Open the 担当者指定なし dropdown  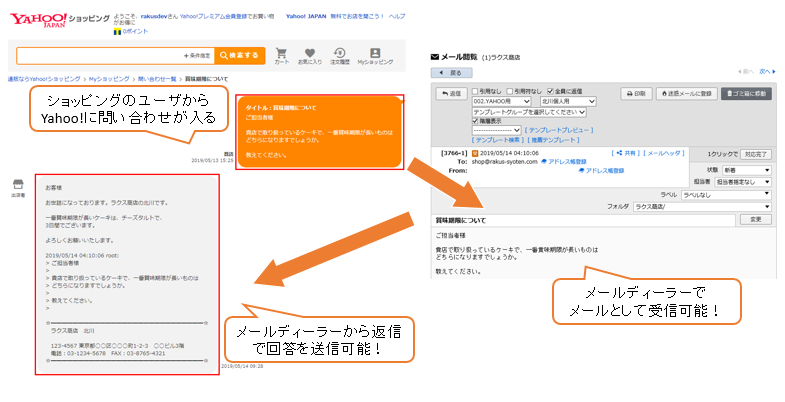743,182
